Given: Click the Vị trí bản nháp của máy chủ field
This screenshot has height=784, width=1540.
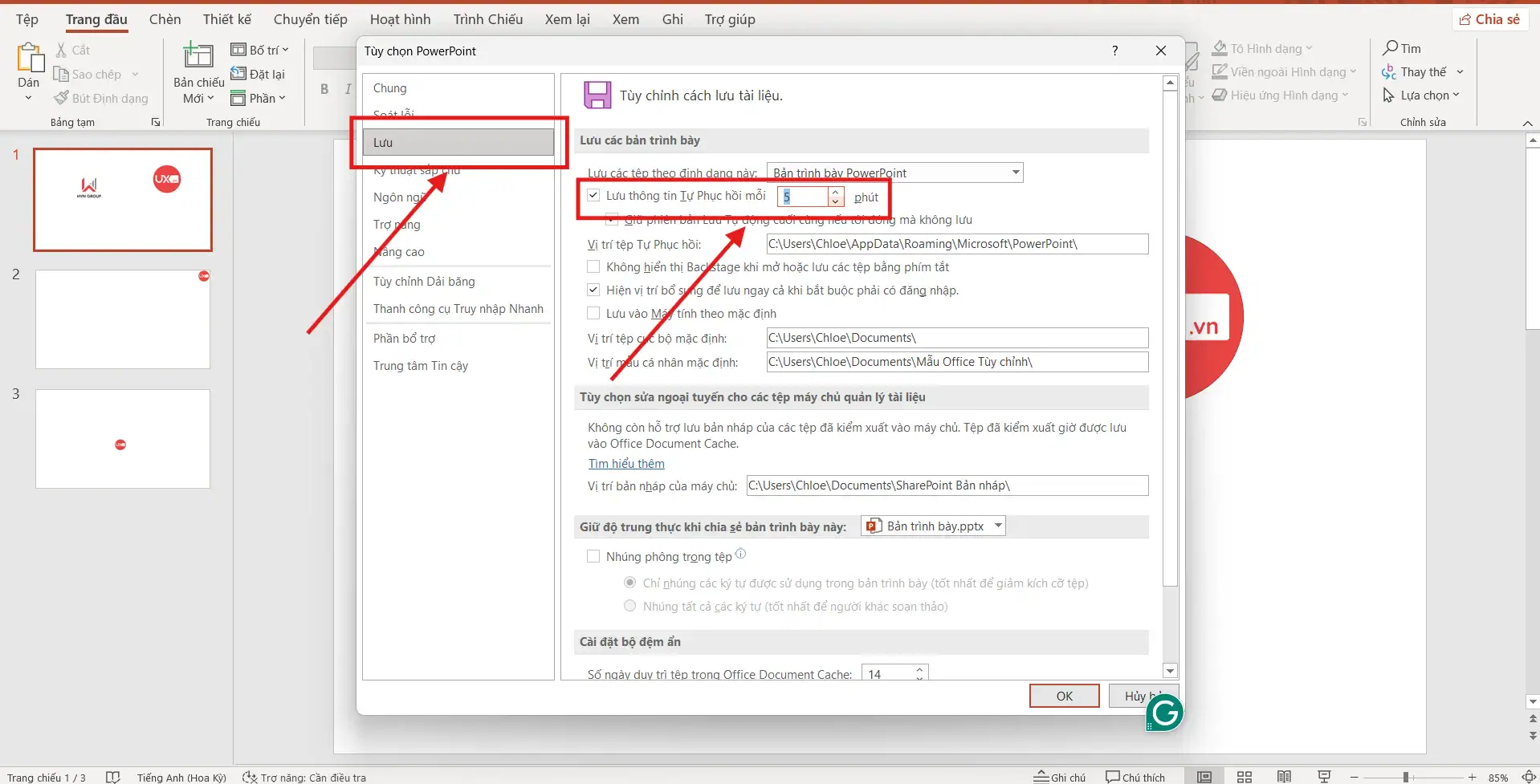Looking at the screenshot, I should [x=947, y=485].
